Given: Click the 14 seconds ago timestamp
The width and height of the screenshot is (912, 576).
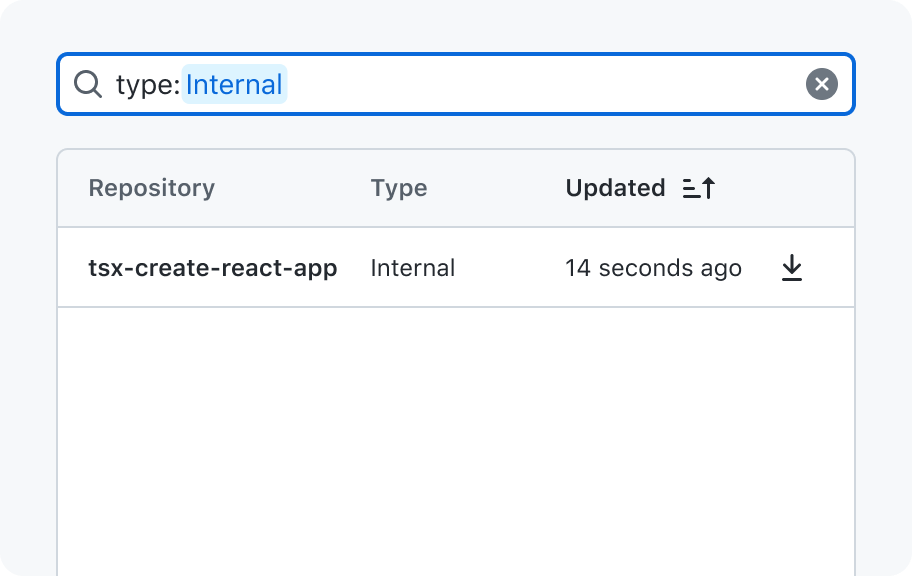Looking at the screenshot, I should point(654,268).
